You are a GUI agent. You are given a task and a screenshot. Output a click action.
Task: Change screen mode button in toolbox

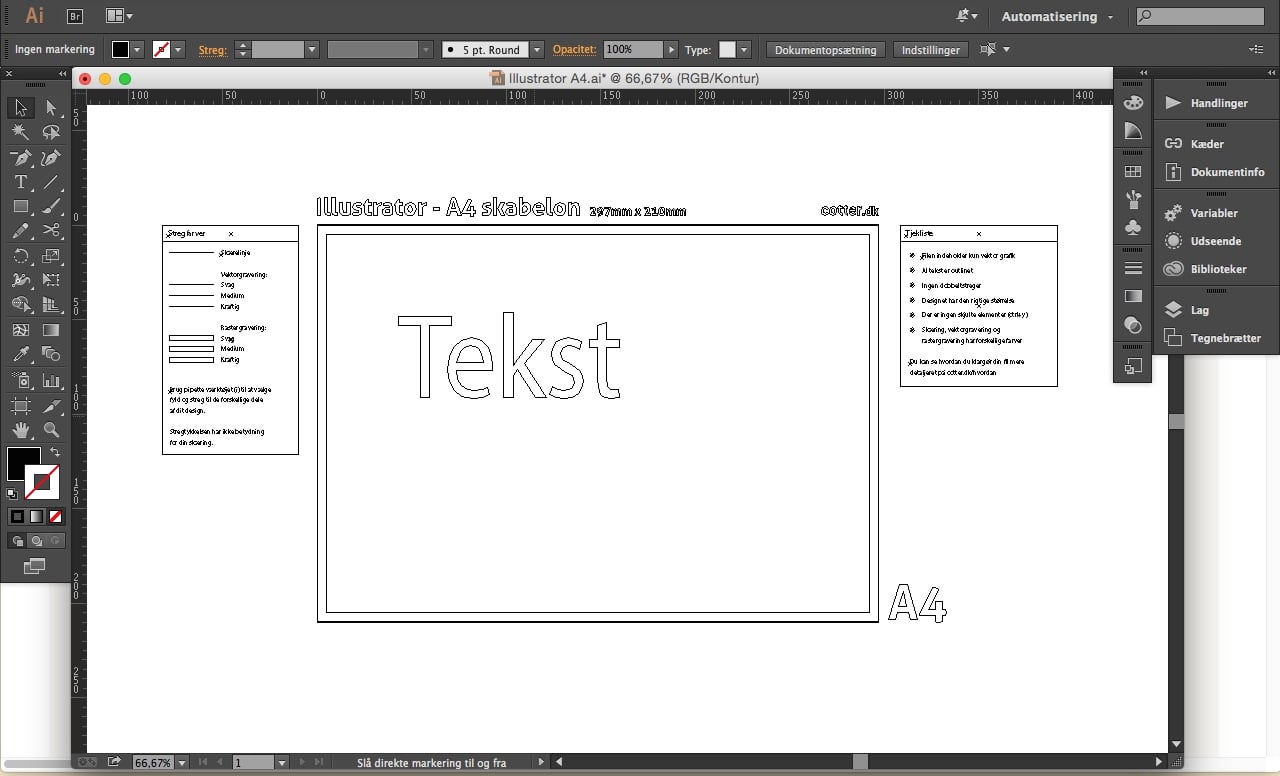[x=34, y=566]
